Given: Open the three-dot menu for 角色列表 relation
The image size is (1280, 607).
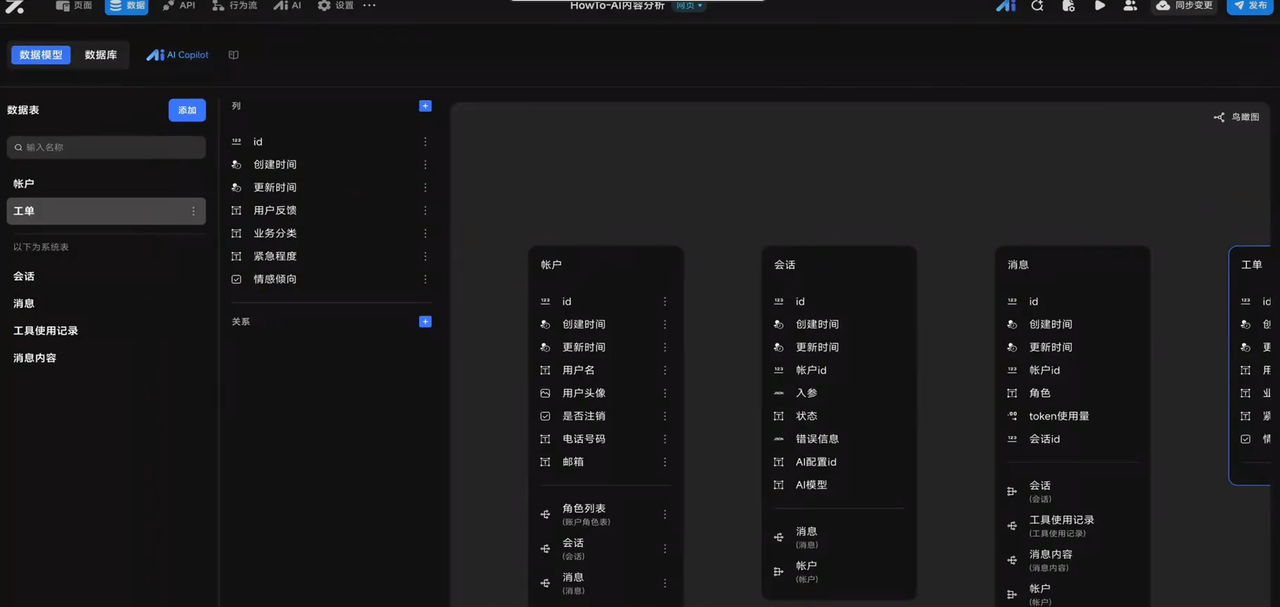Looking at the screenshot, I should tap(665, 515).
